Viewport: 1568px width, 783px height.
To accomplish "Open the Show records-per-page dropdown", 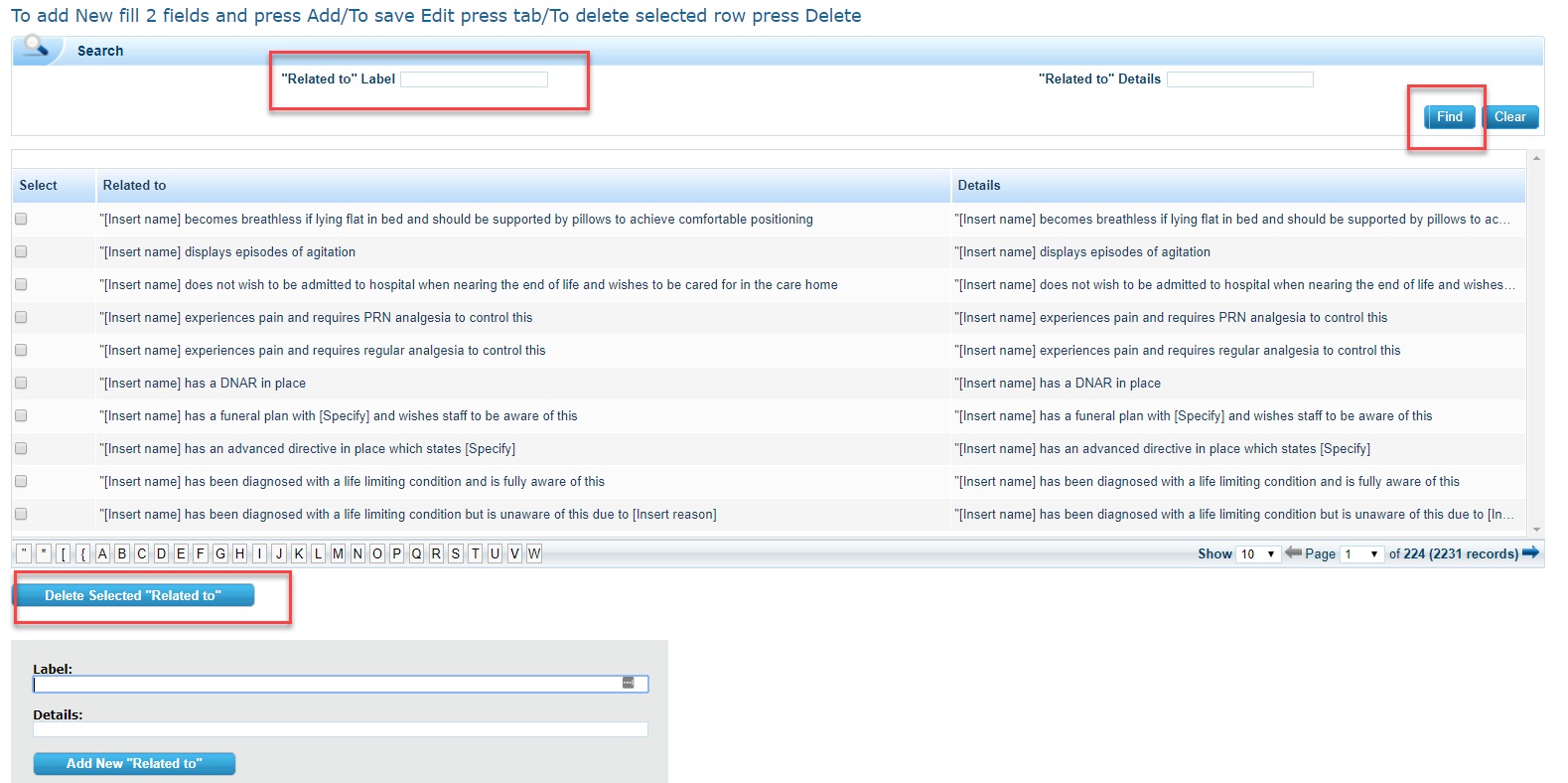I will (x=1257, y=553).
